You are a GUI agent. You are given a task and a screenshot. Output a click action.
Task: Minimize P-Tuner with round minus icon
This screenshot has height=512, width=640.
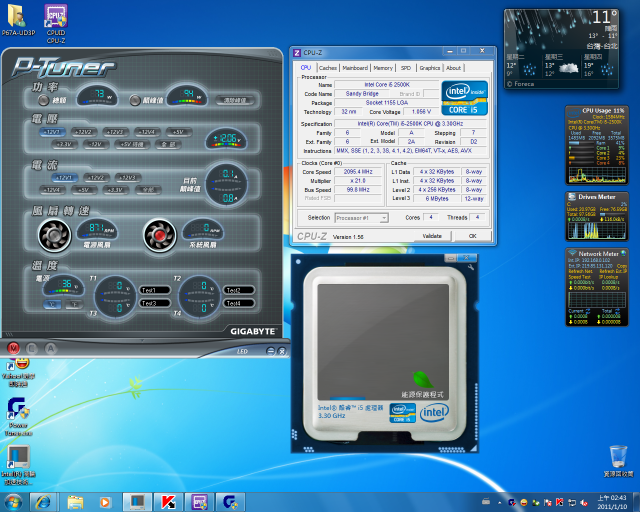pyautogui.click(x=270, y=351)
